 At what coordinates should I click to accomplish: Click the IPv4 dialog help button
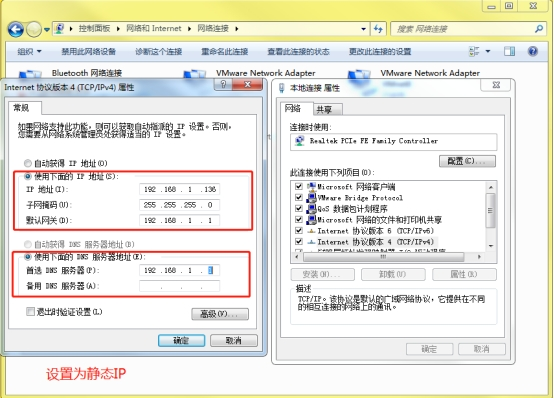(223, 84)
